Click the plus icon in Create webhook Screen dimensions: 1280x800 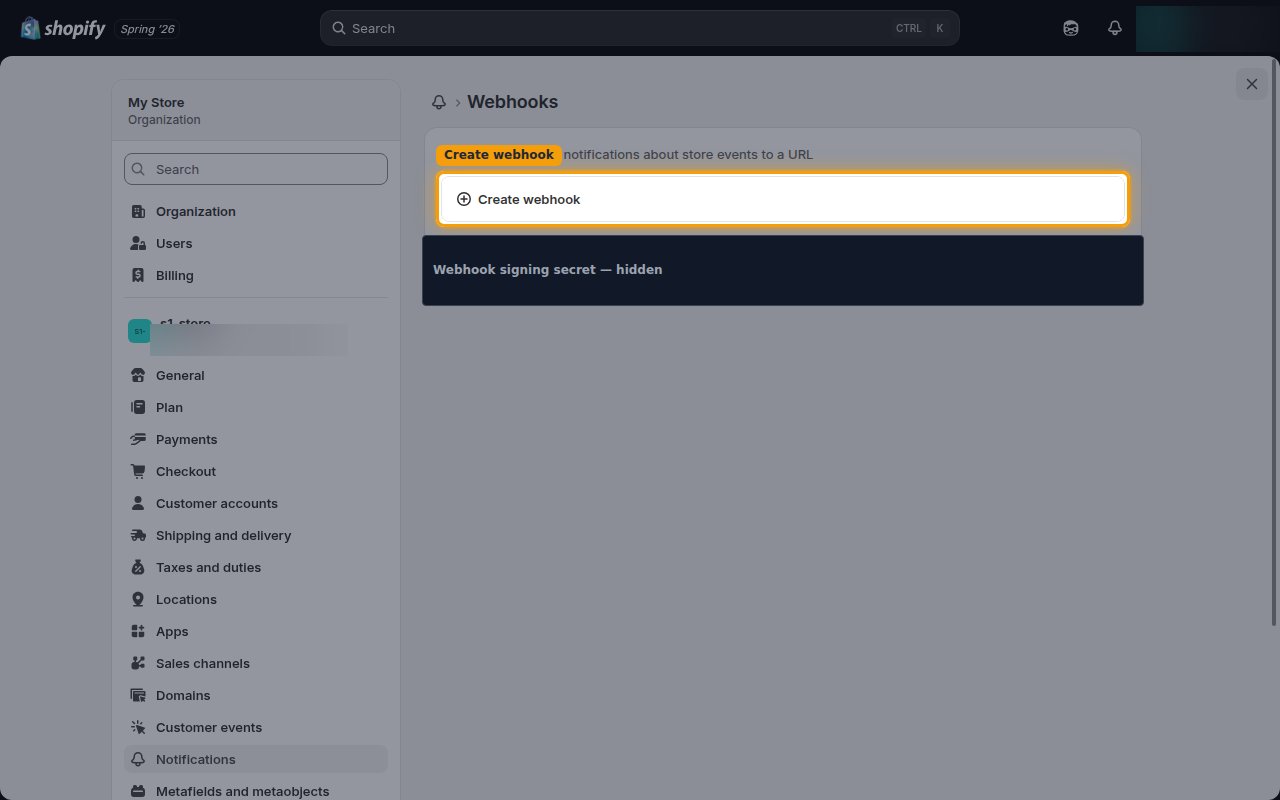pyautogui.click(x=463, y=199)
